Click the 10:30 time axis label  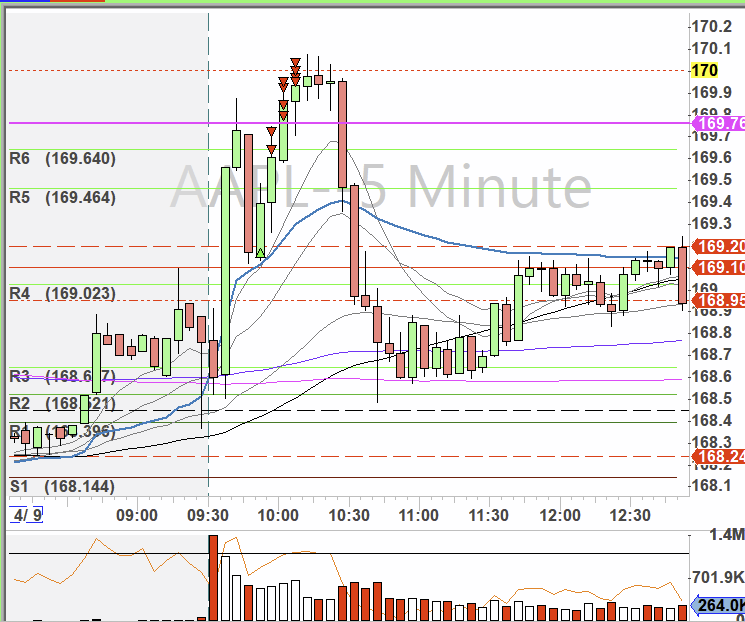coord(349,516)
